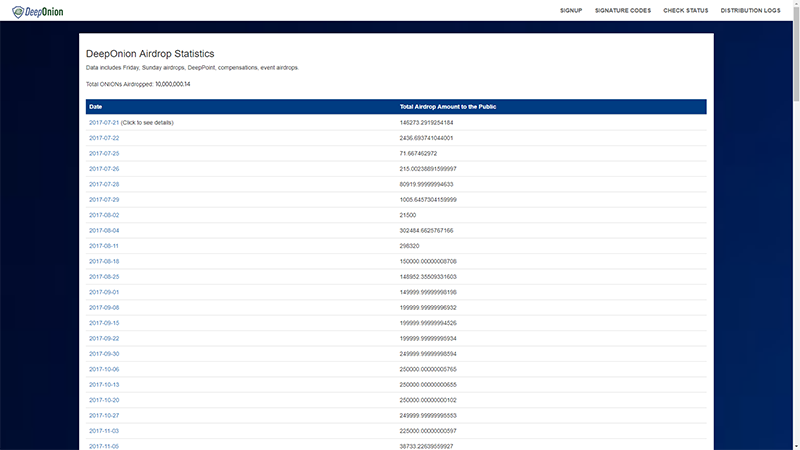Select amount 38733.22639559927

427,446
